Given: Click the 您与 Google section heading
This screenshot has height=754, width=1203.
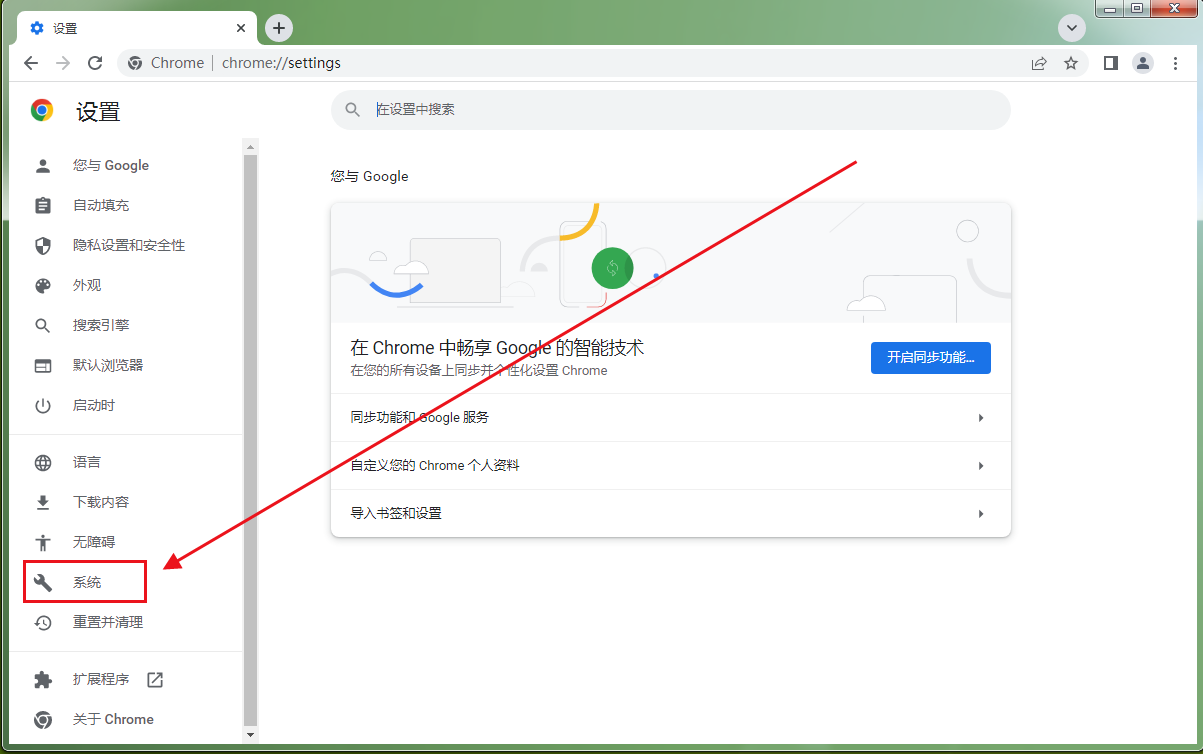Looking at the screenshot, I should (x=370, y=176).
